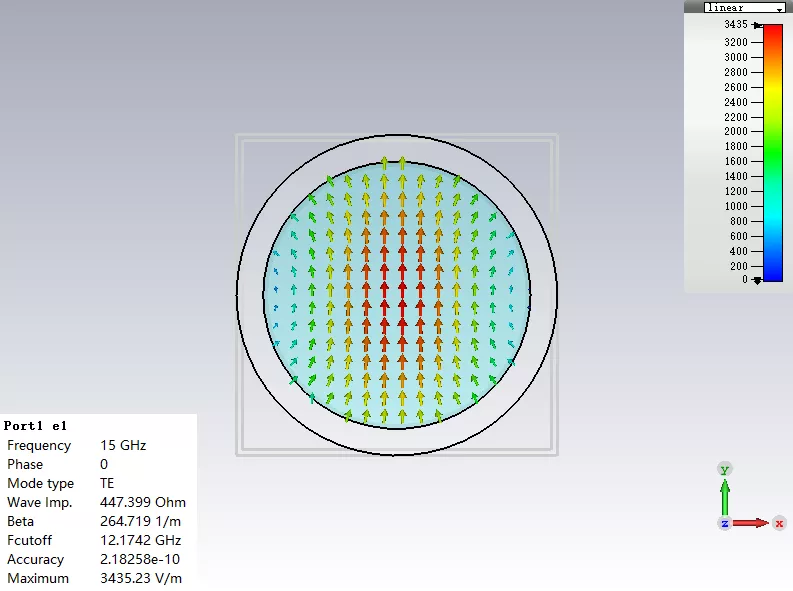Click the frequency value "15 GHz"
This screenshot has height=591, width=793.
pyautogui.click(x=123, y=445)
